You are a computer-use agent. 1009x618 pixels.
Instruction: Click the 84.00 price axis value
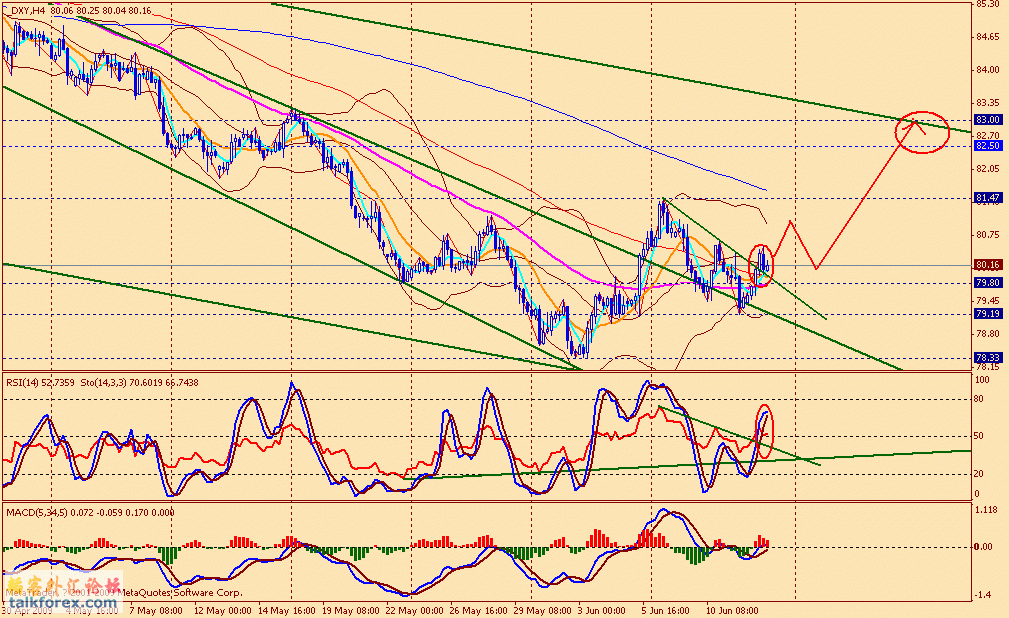coord(988,70)
